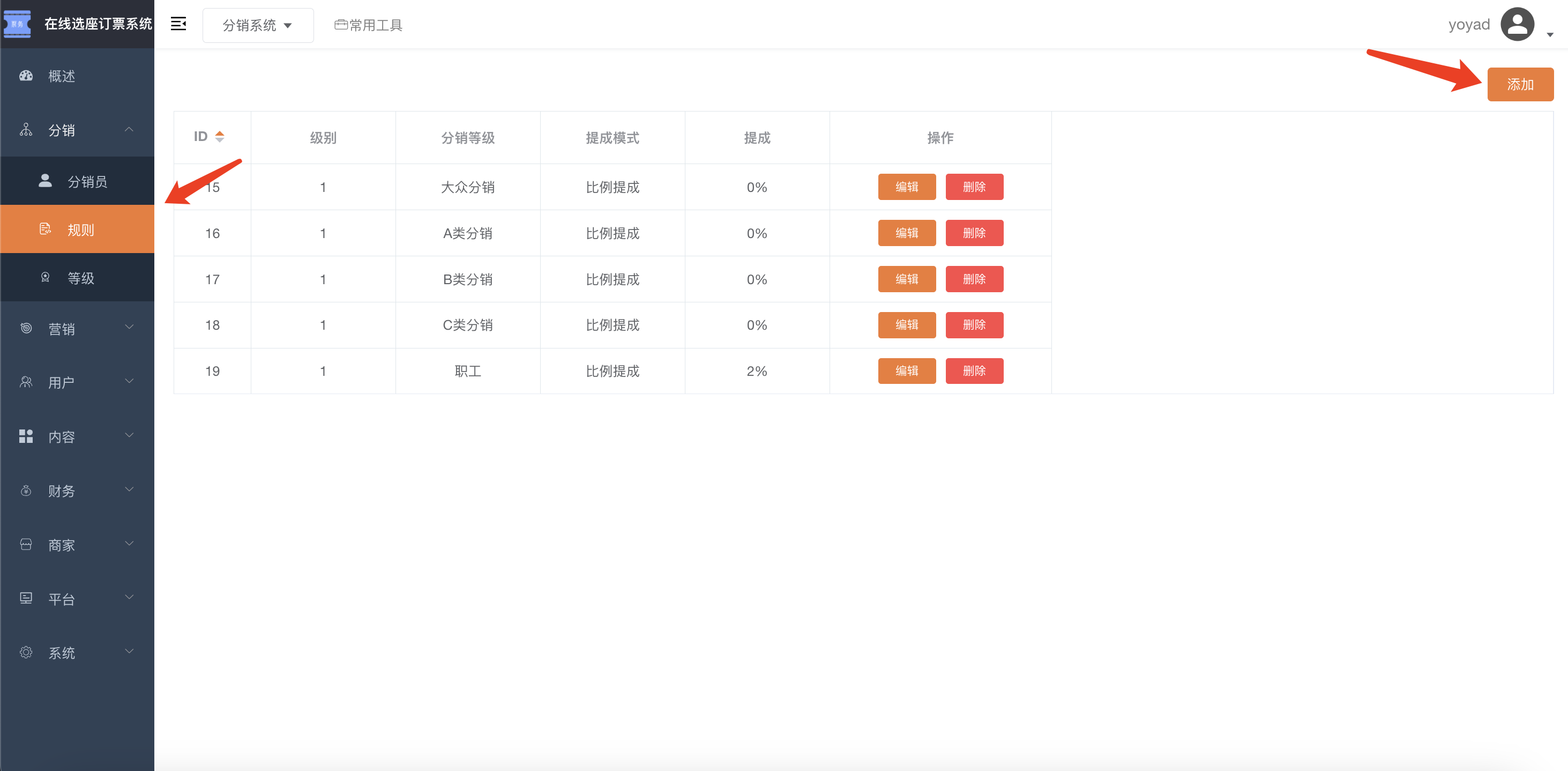
Task: Click the ticket system logo icon
Action: 17,24
